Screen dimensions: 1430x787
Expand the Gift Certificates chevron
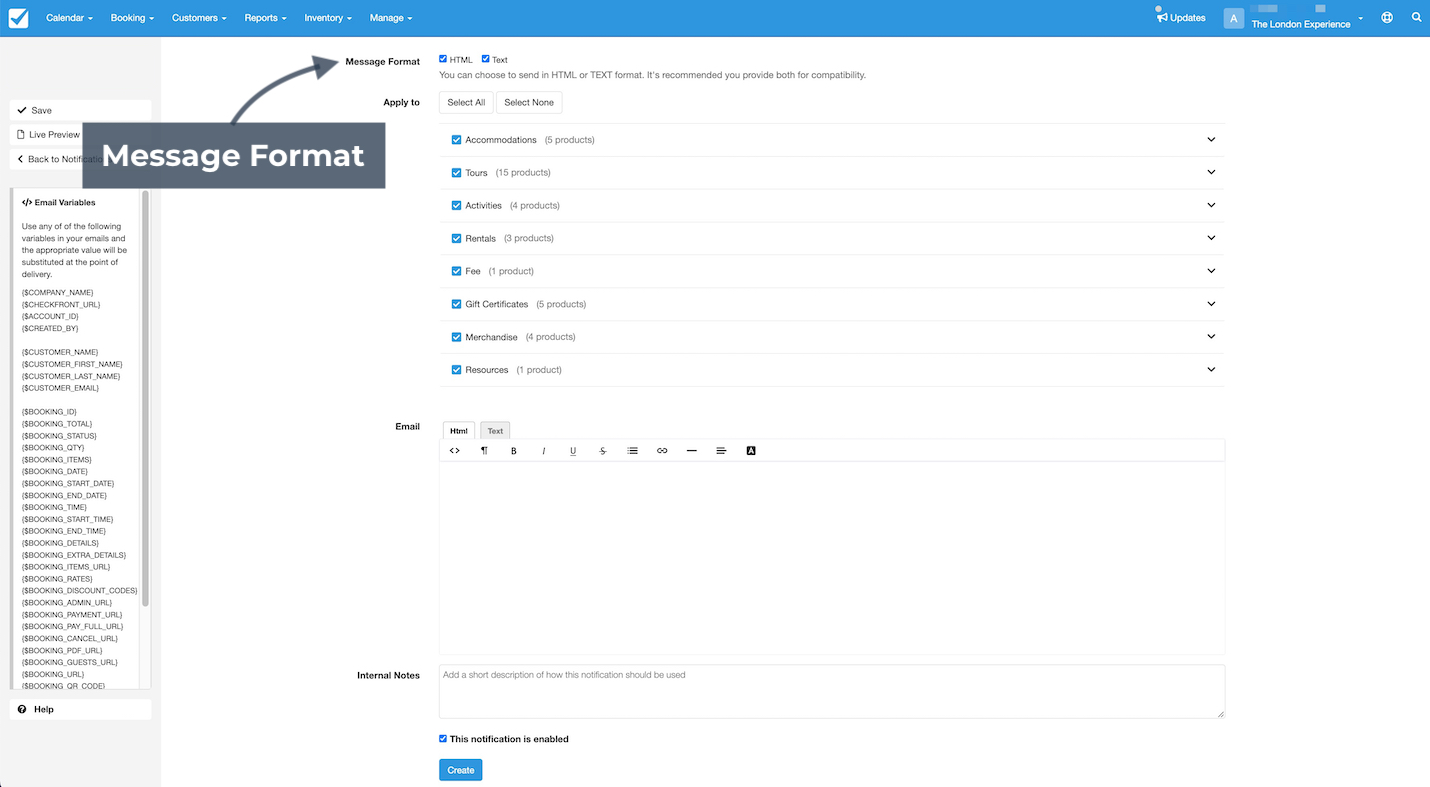(x=1211, y=304)
